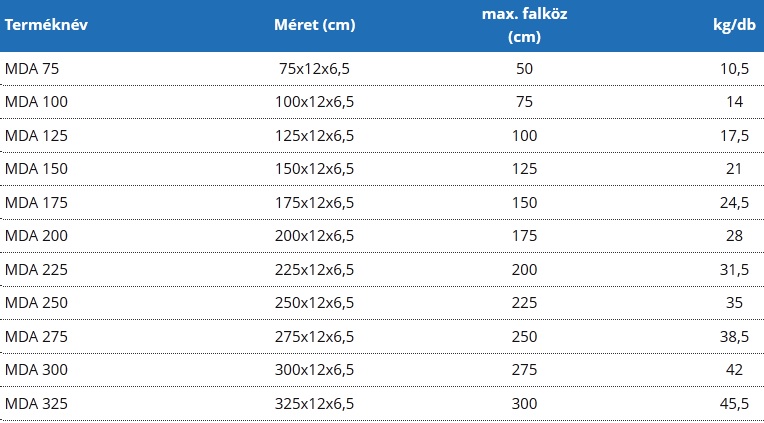Select the MDA 75 product name
This screenshot has width=764, height=423.
click(x=32, y=69)
